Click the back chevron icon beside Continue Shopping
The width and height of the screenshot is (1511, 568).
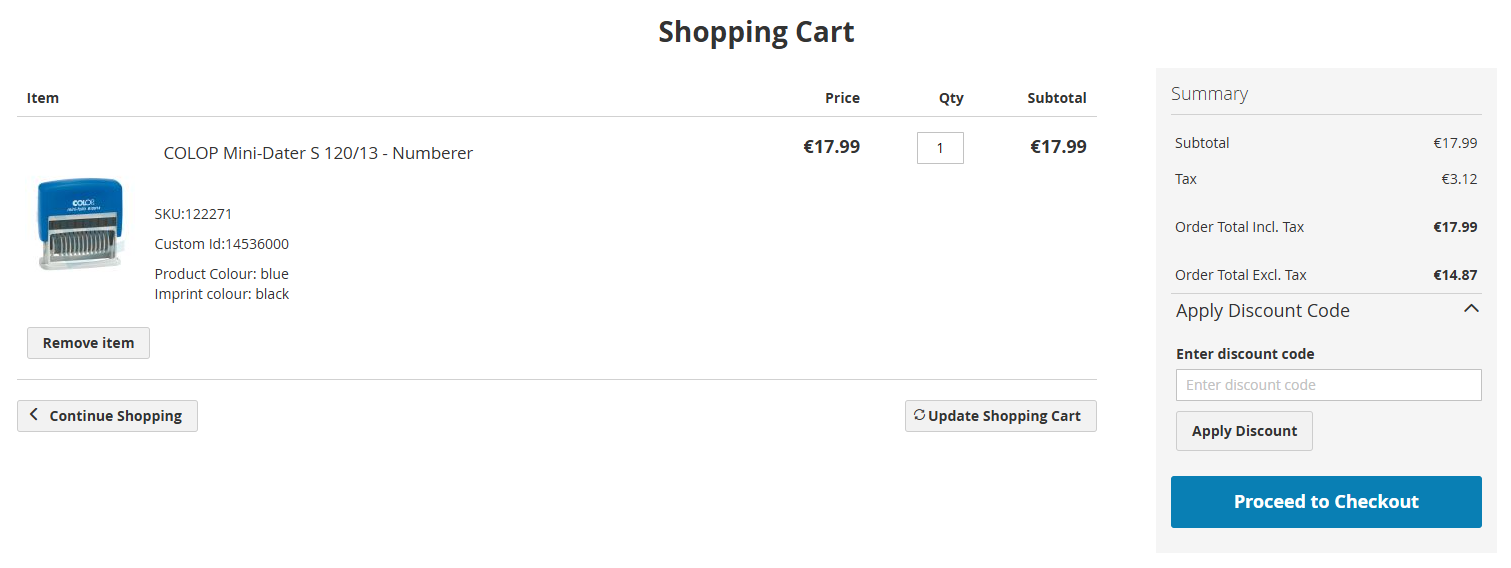34,415
